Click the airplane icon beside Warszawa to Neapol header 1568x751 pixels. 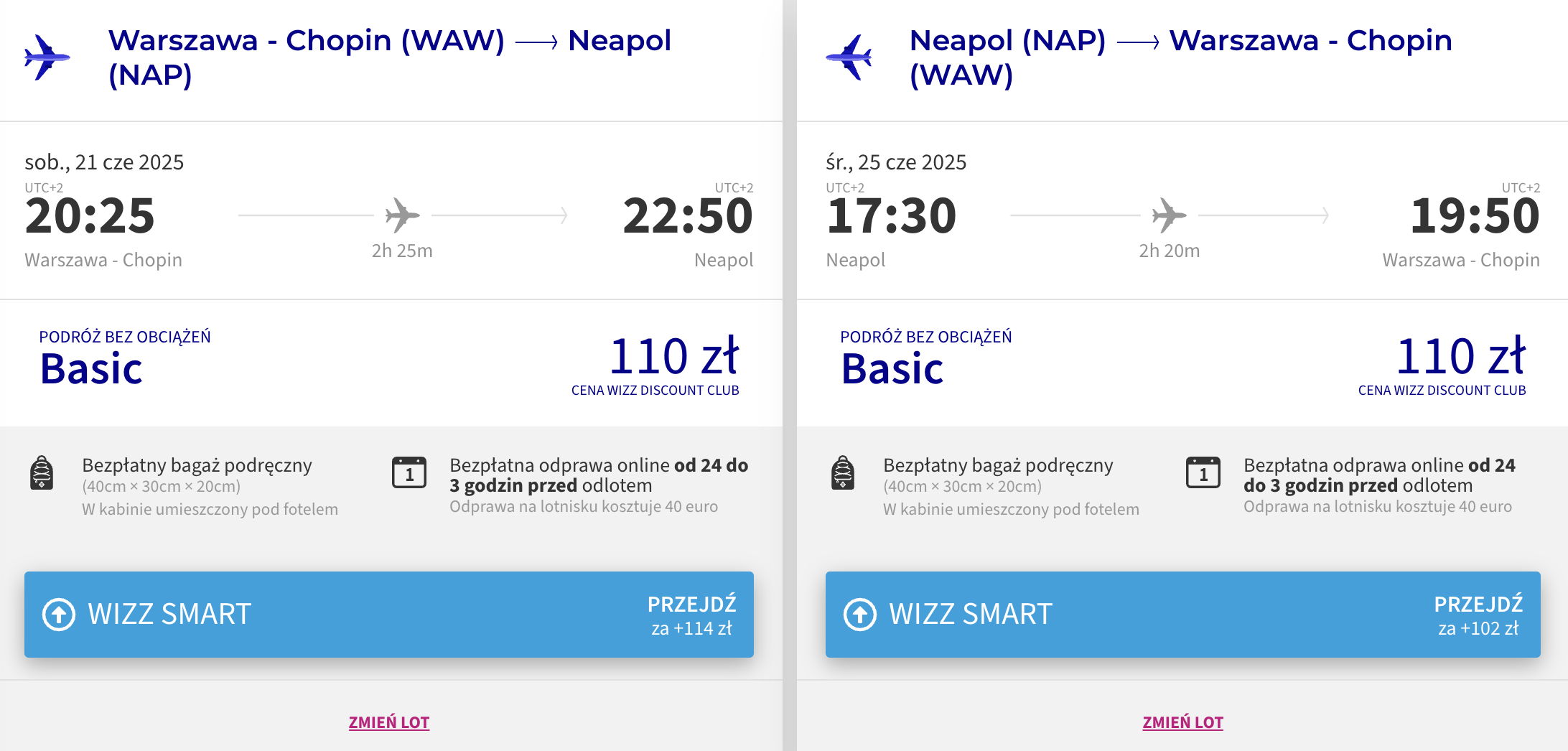tap(47, 57)
